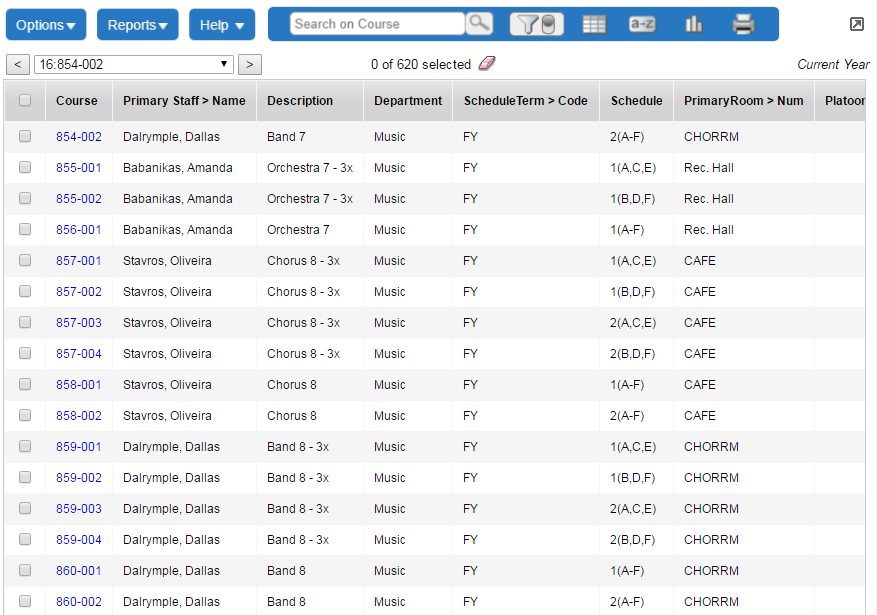Open the field set table icon
The width and height of the screenshot is (877, 615).
coord(594,24)
